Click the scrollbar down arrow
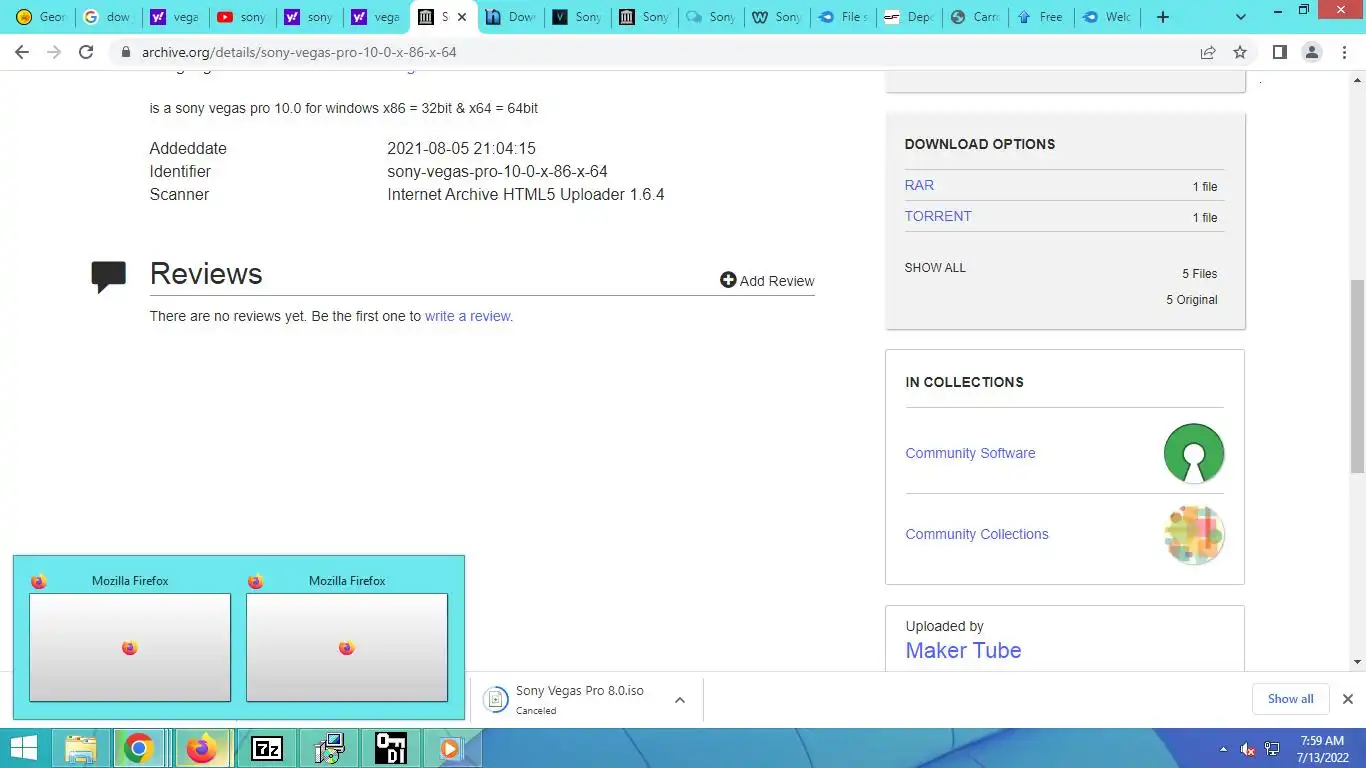This screenshot has height=768, width=1366. click(1357, 662)
